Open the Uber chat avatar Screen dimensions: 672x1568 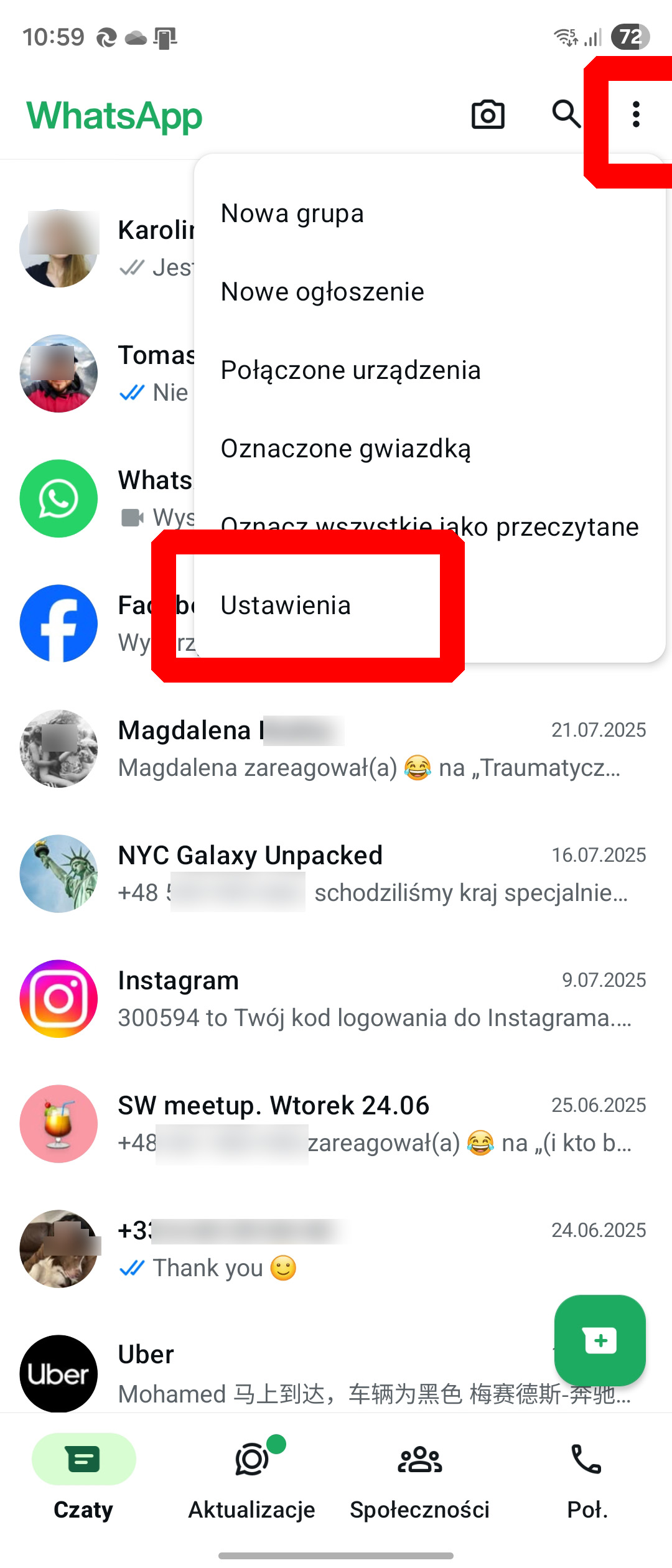[x=58, y=1373]
